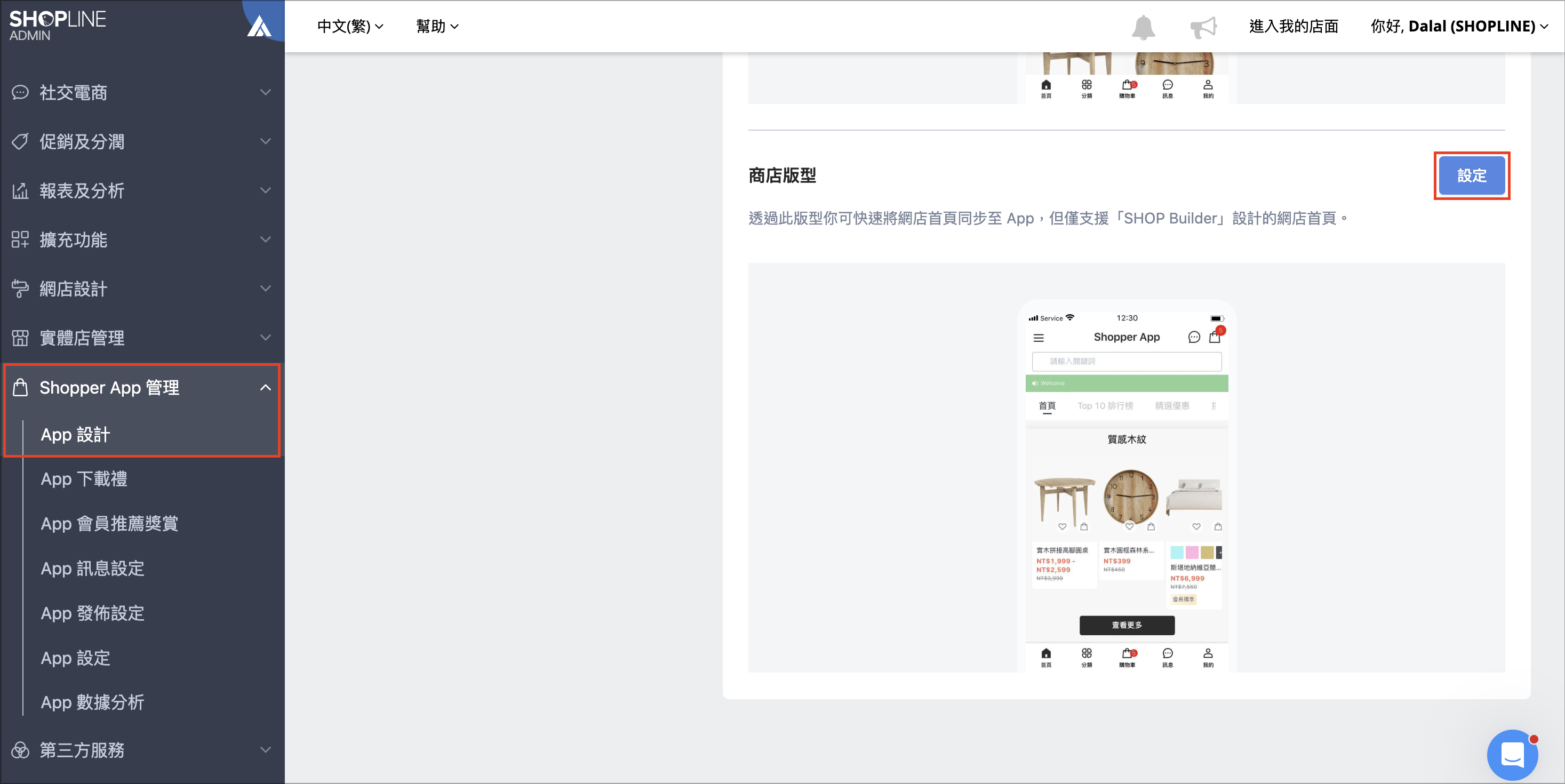
Task: Click the 網店設計 paint roller icon
Action: click(20, 289)
